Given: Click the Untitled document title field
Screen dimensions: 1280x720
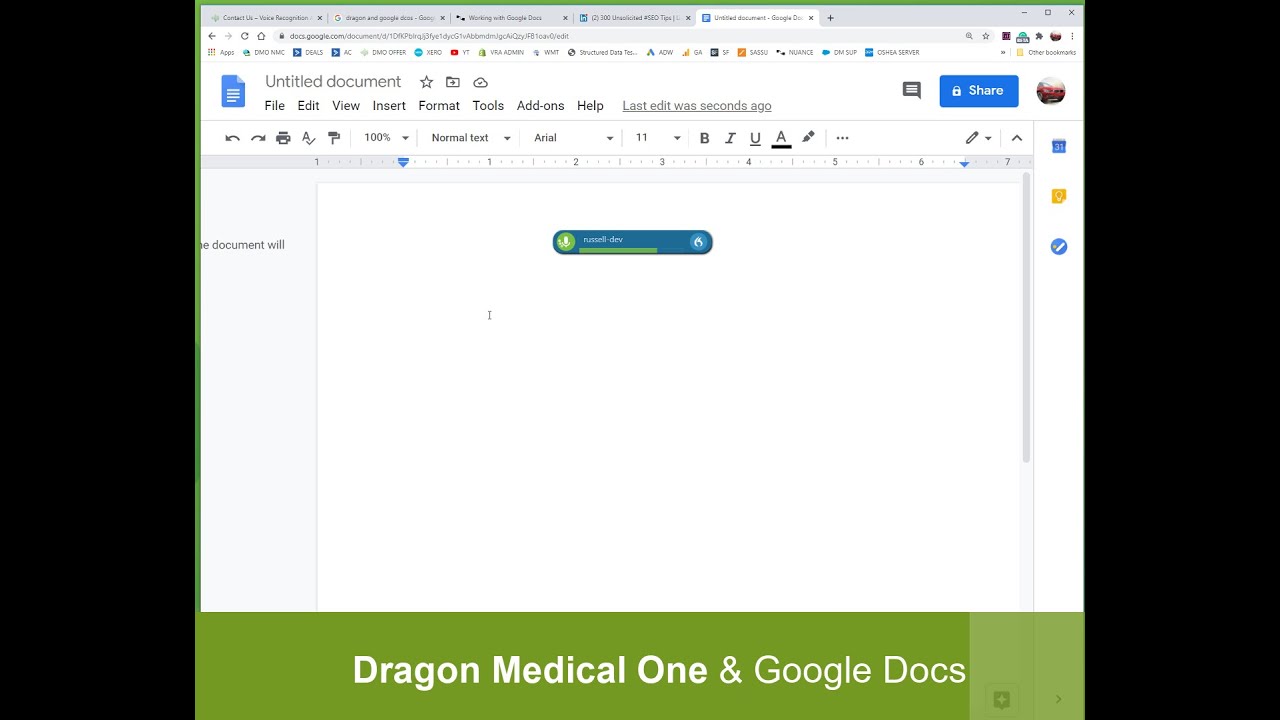Looking at the screenshot, I should 333,82.
